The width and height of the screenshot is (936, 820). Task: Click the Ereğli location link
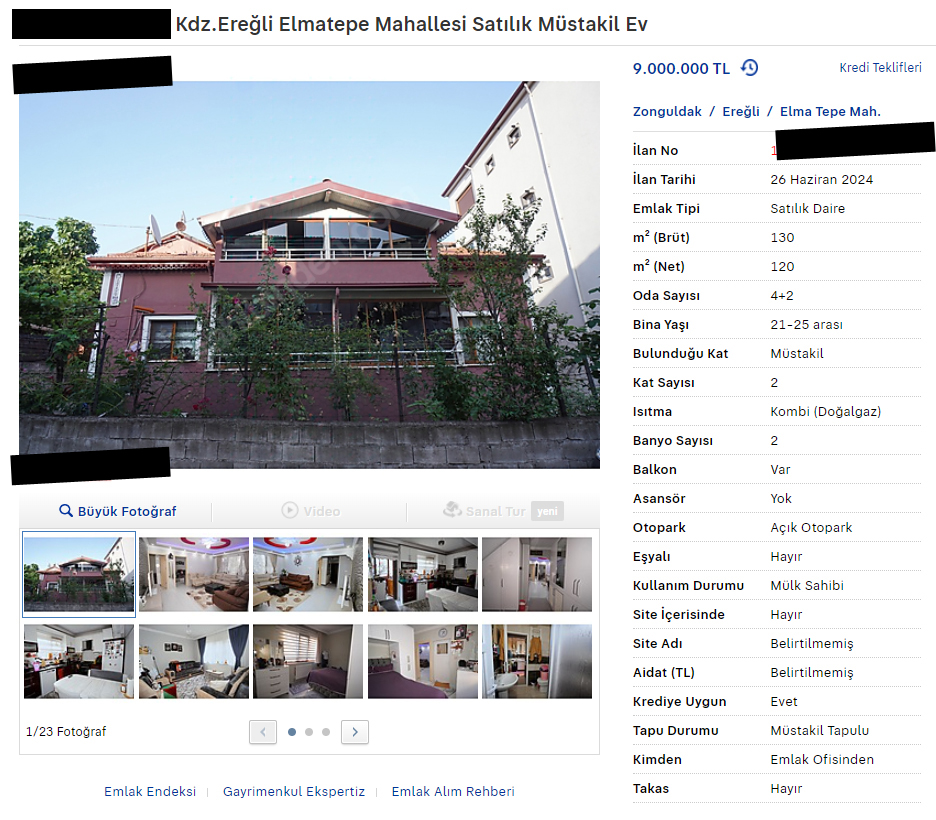(x=741, y=112)
